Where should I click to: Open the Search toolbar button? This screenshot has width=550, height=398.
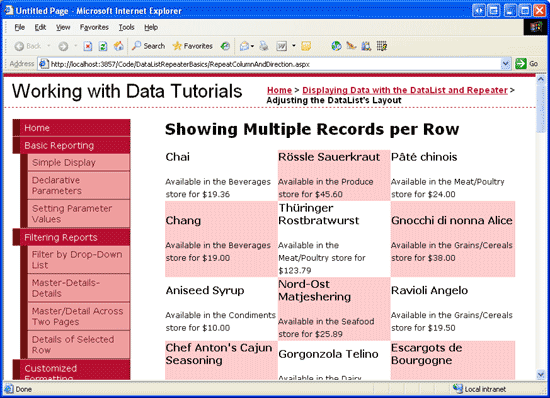coord(148,46)
